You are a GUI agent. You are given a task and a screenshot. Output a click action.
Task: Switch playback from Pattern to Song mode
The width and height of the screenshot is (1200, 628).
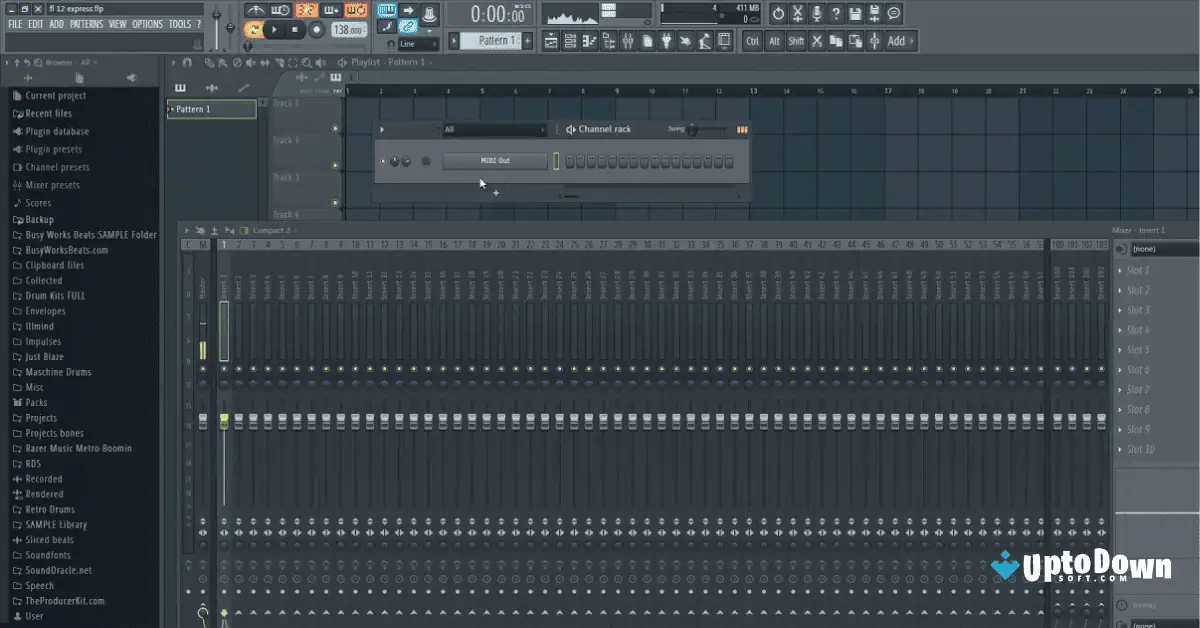pos(254,29)
